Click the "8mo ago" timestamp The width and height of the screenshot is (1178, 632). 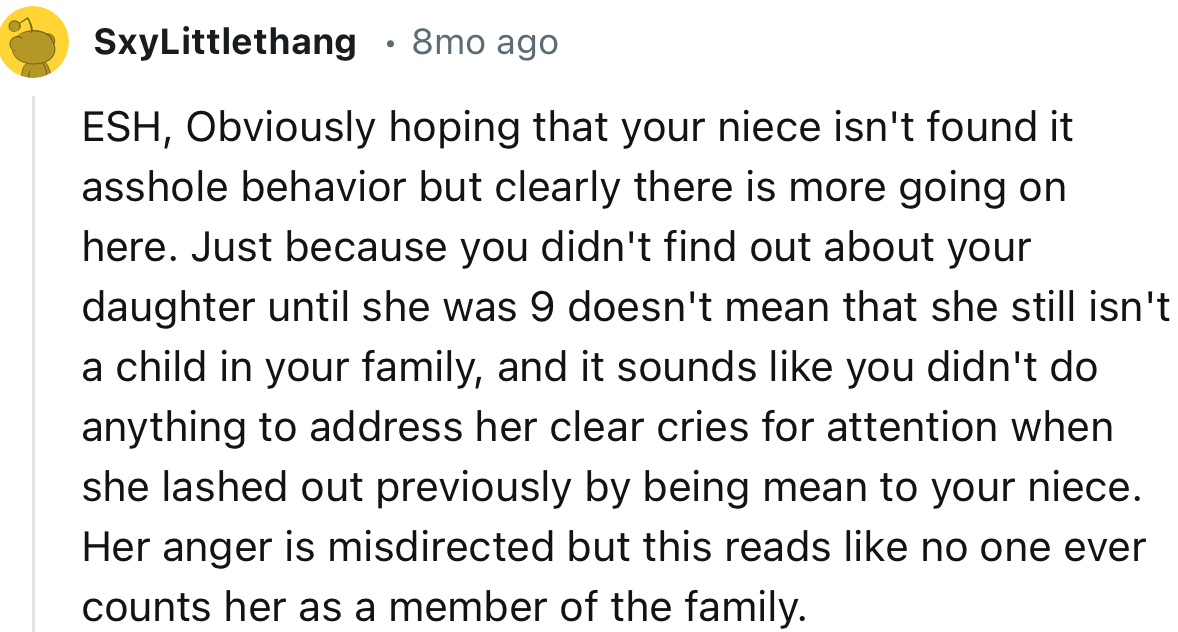click(x=485, y=42)
